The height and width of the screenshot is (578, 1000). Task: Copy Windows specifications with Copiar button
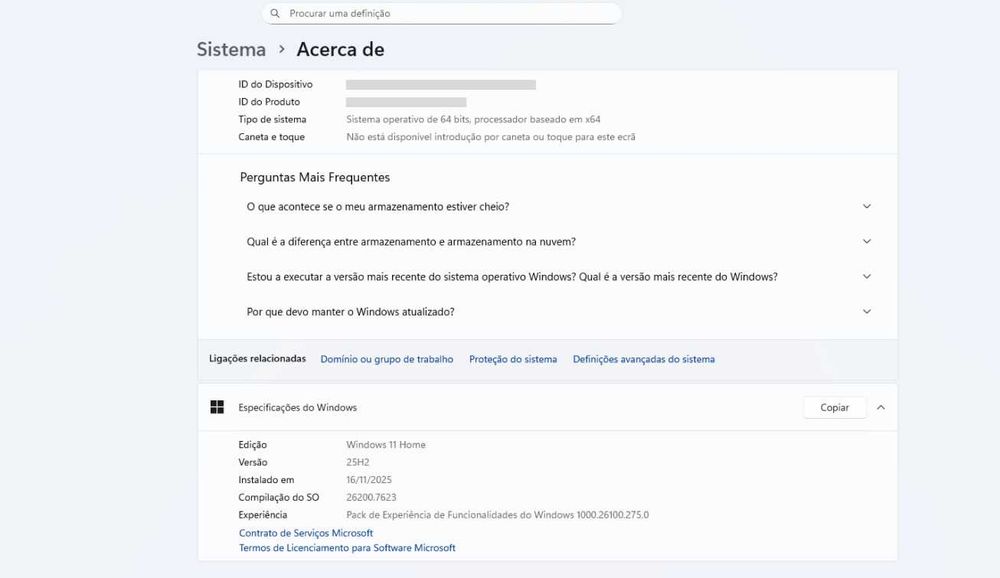pyautogui.click(x=834, y=407)
